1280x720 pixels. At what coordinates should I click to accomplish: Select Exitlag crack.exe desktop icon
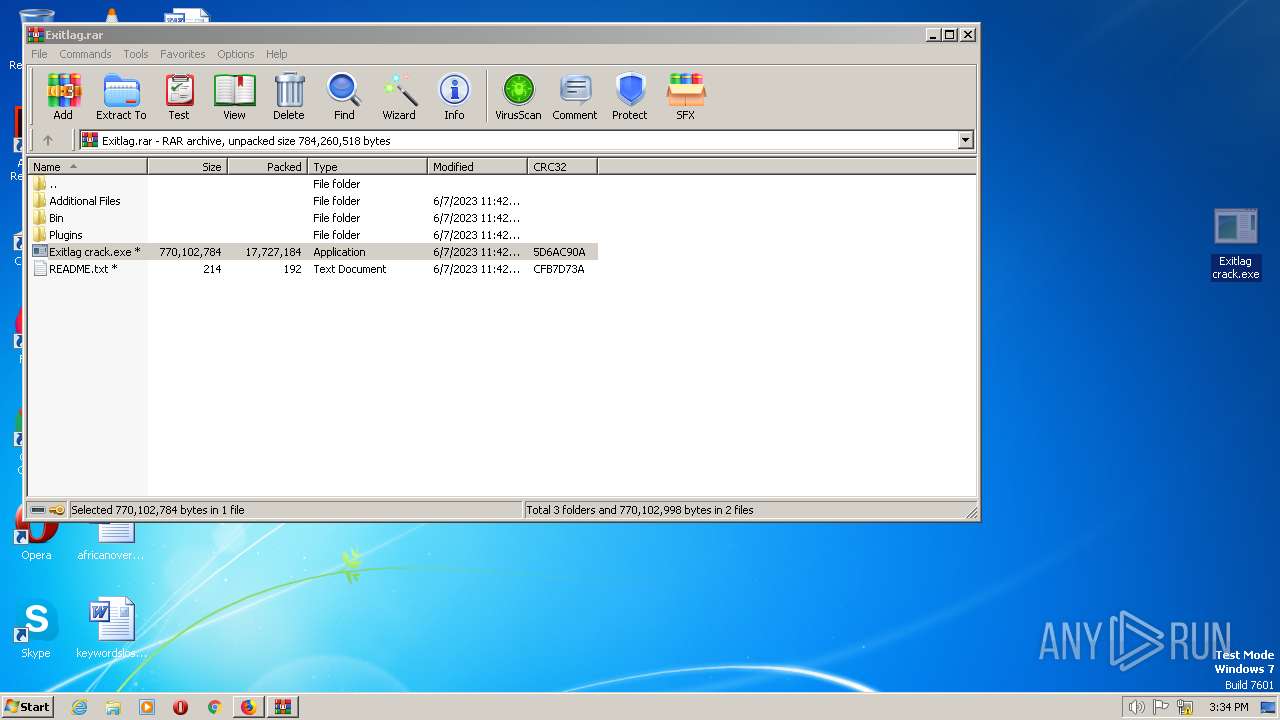tap(1236, 244)
